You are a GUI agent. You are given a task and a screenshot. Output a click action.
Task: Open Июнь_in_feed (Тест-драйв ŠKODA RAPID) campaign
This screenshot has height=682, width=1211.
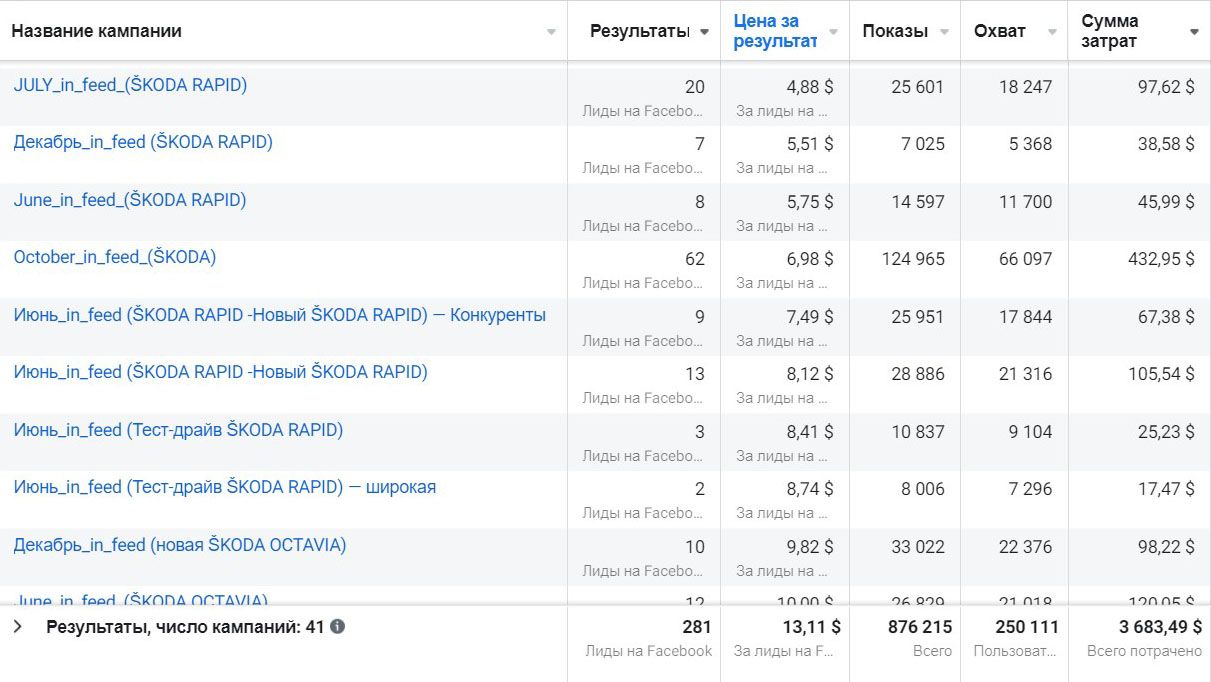click(178, 430)
